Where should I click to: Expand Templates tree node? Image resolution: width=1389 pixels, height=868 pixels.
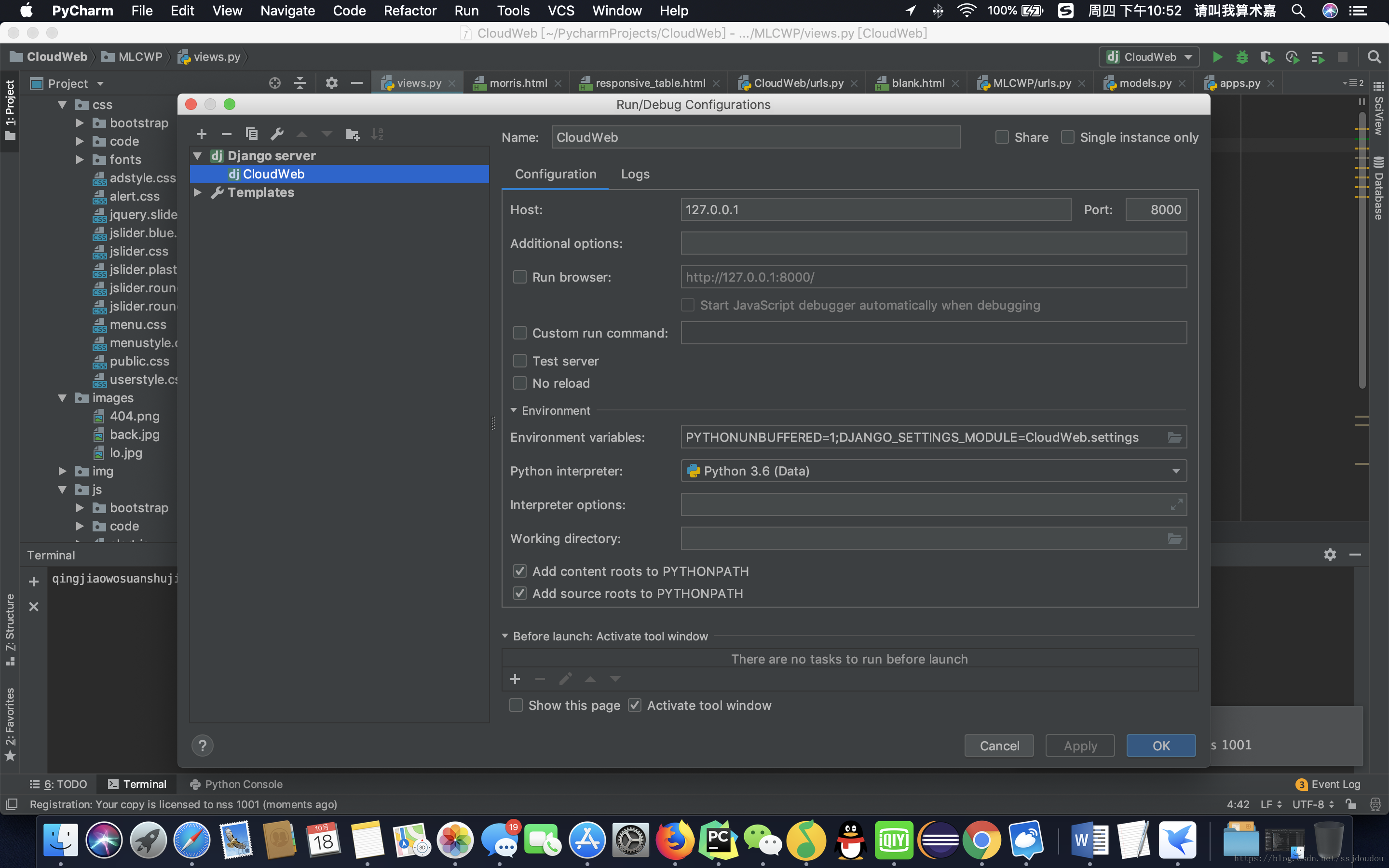(x=197, y=192)
